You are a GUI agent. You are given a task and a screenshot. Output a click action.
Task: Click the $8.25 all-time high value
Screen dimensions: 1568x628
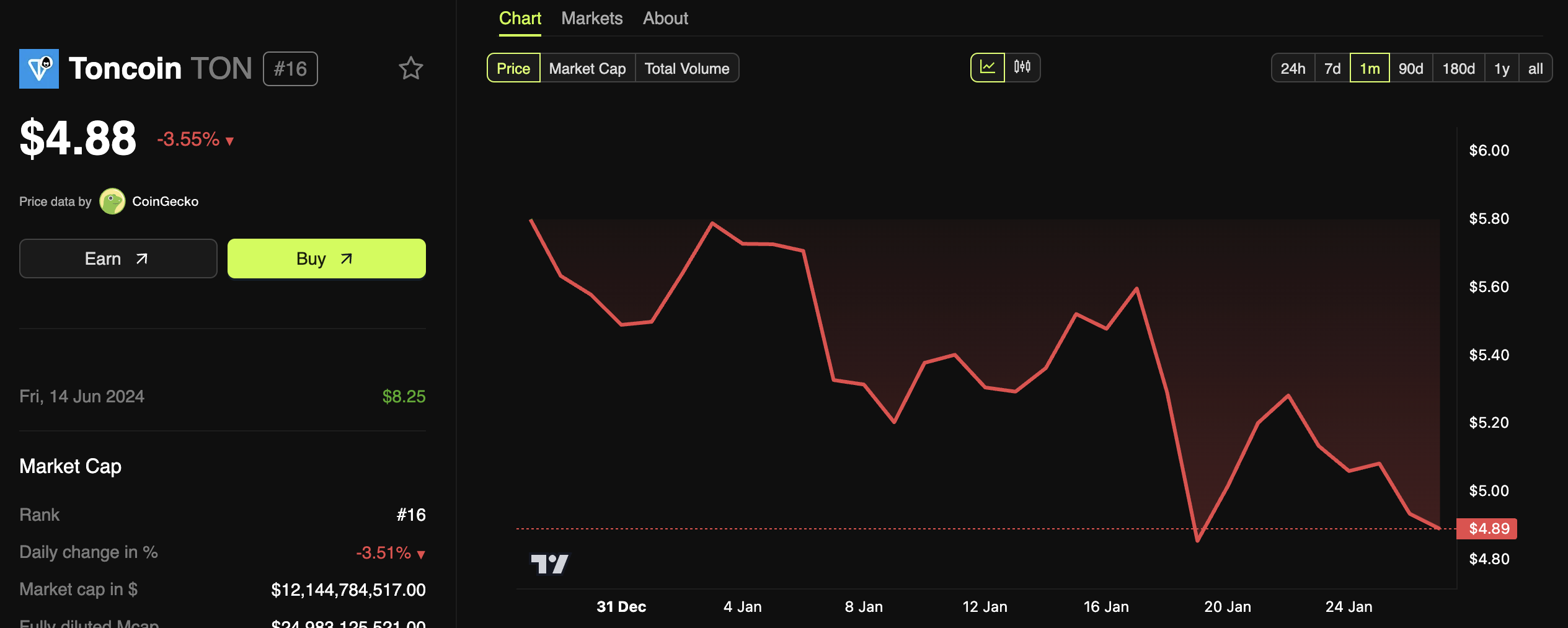[x=404, y=397]
